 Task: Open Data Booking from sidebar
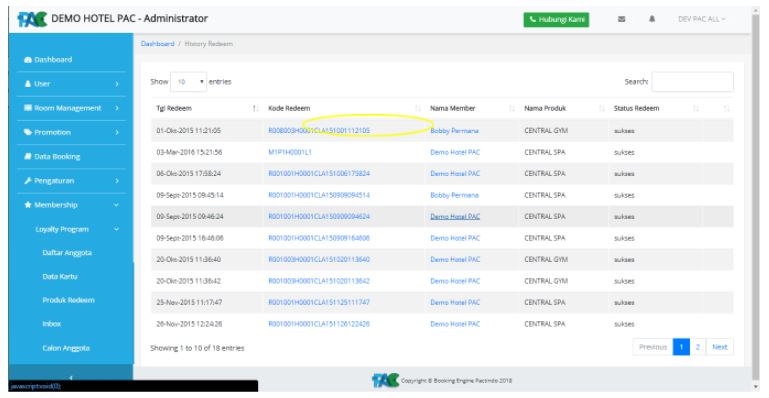[x=71, y=156]
